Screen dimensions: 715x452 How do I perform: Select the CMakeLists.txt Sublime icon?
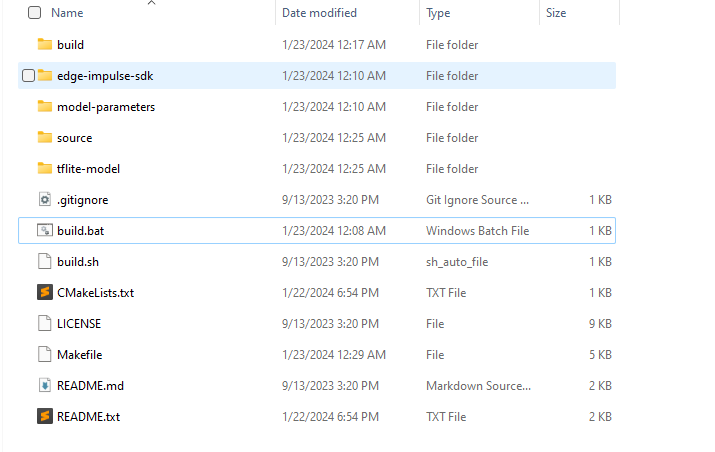coord(44,293)
